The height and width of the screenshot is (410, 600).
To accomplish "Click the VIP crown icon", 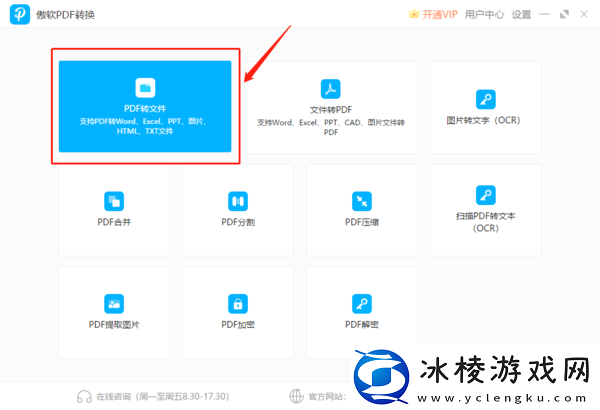I will [x=414, y=14].
